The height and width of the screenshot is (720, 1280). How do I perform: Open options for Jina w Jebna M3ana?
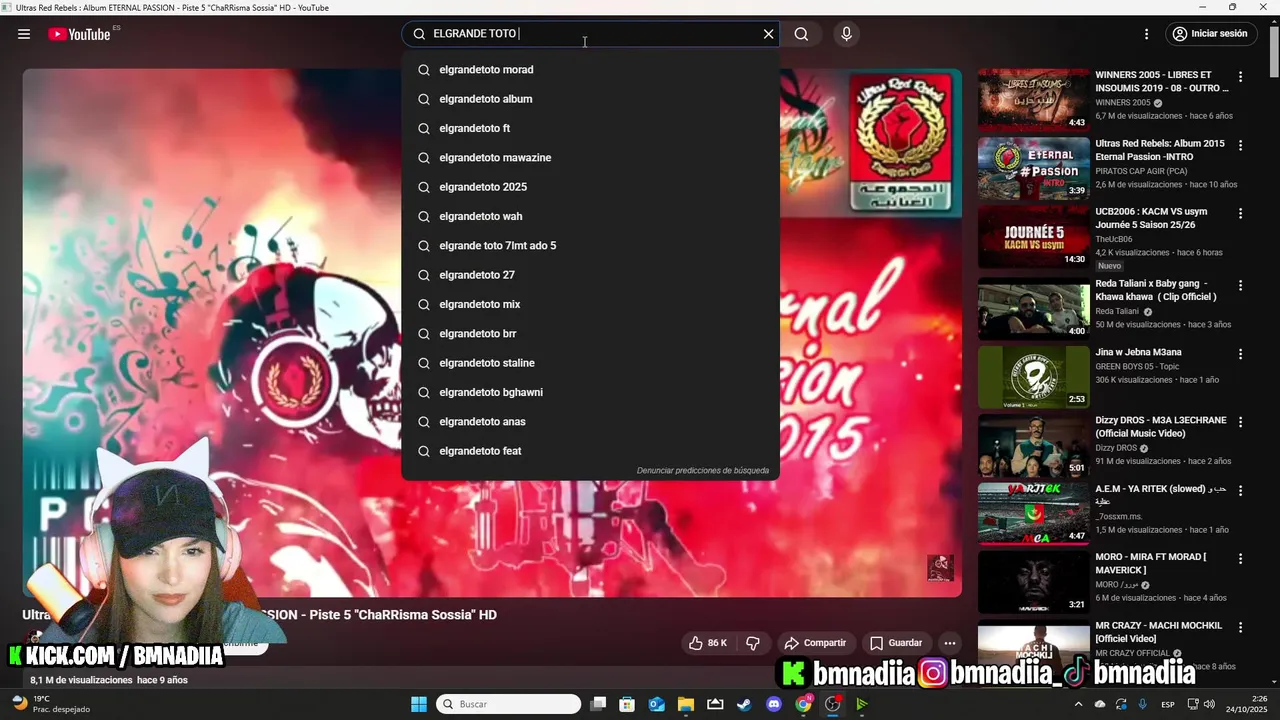[1241, 354]
